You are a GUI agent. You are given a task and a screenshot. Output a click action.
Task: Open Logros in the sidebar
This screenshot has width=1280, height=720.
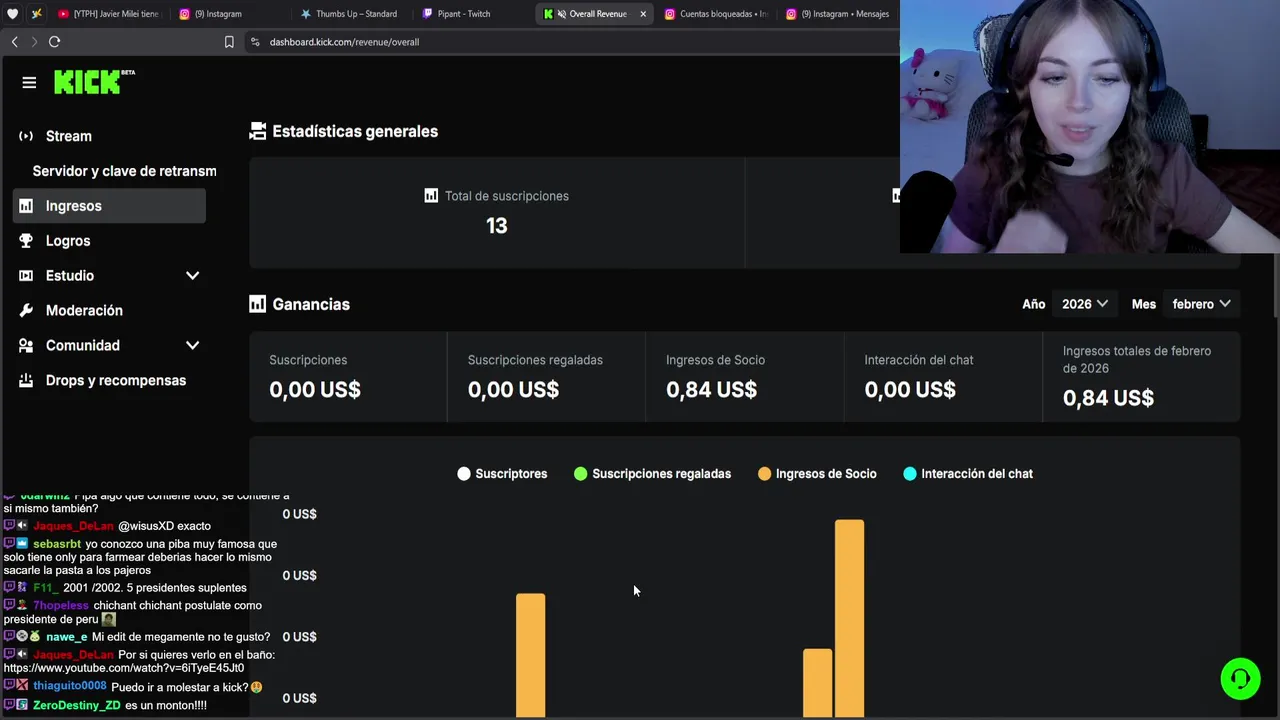point(109,241)
